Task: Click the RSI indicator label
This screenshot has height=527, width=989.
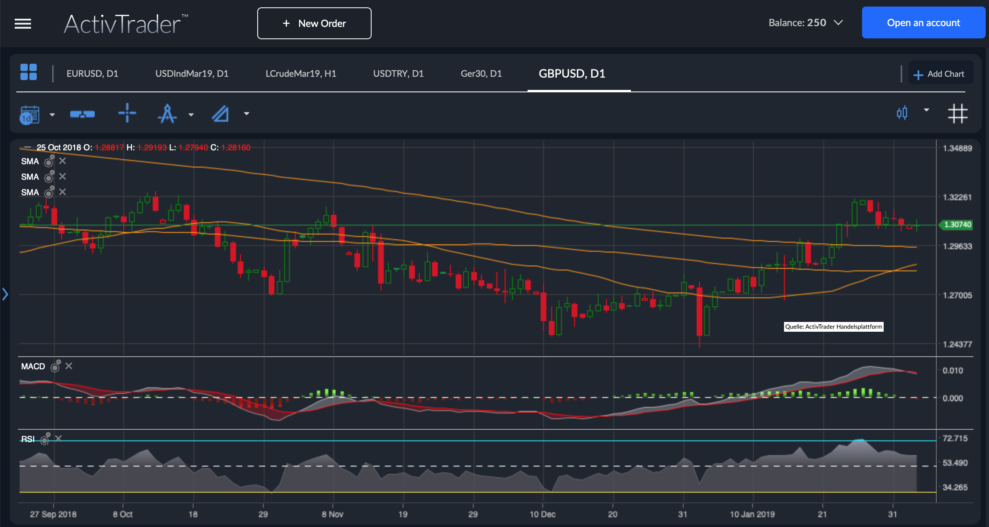Action: point(28,439)
